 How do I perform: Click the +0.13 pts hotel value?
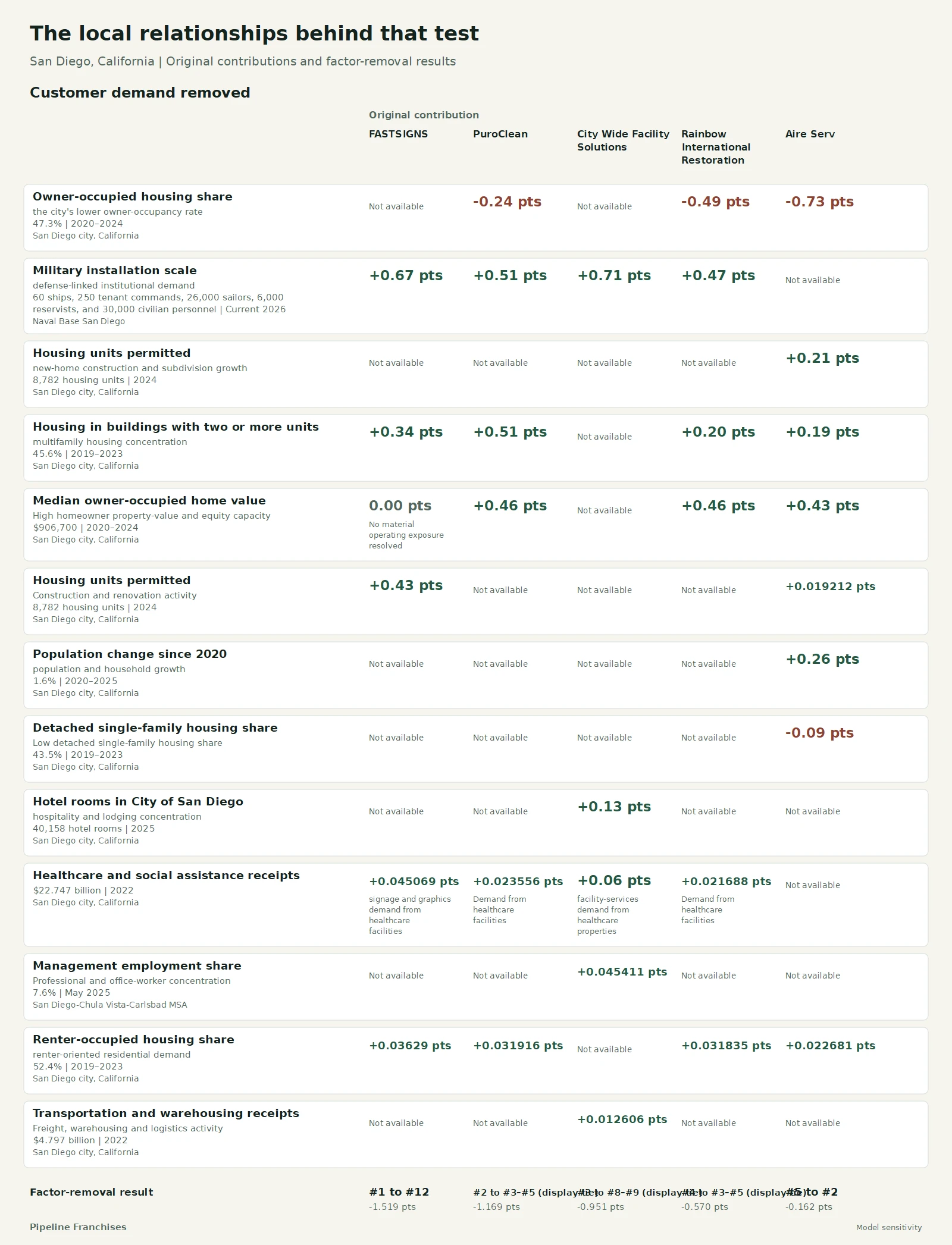[614, 807]
